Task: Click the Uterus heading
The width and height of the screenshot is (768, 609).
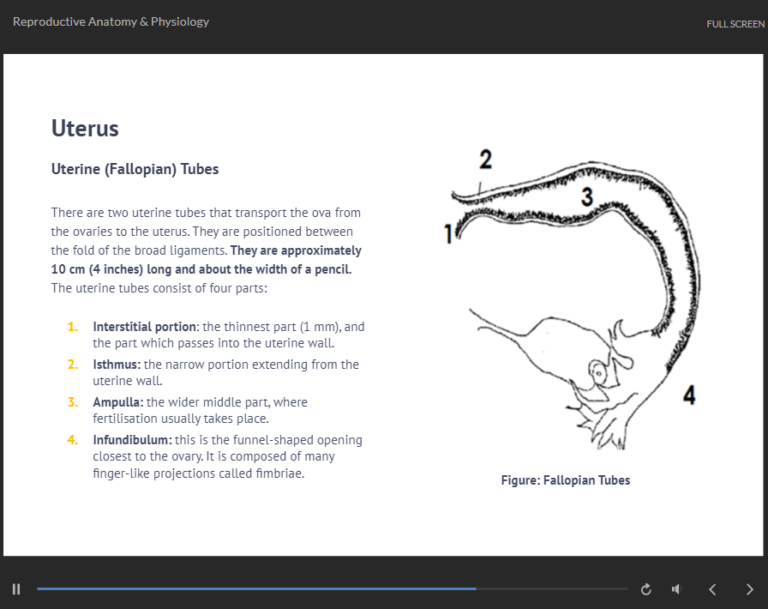Action: 85,128
